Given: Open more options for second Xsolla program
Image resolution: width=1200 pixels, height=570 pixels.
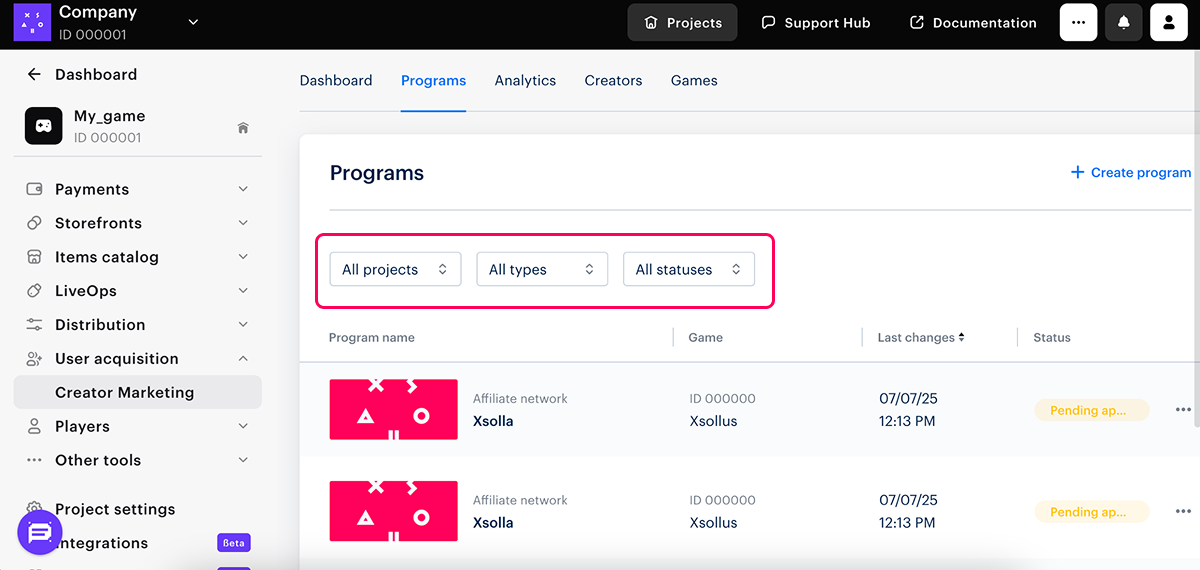Looking at the screenshot, I should pos(1183,512).
